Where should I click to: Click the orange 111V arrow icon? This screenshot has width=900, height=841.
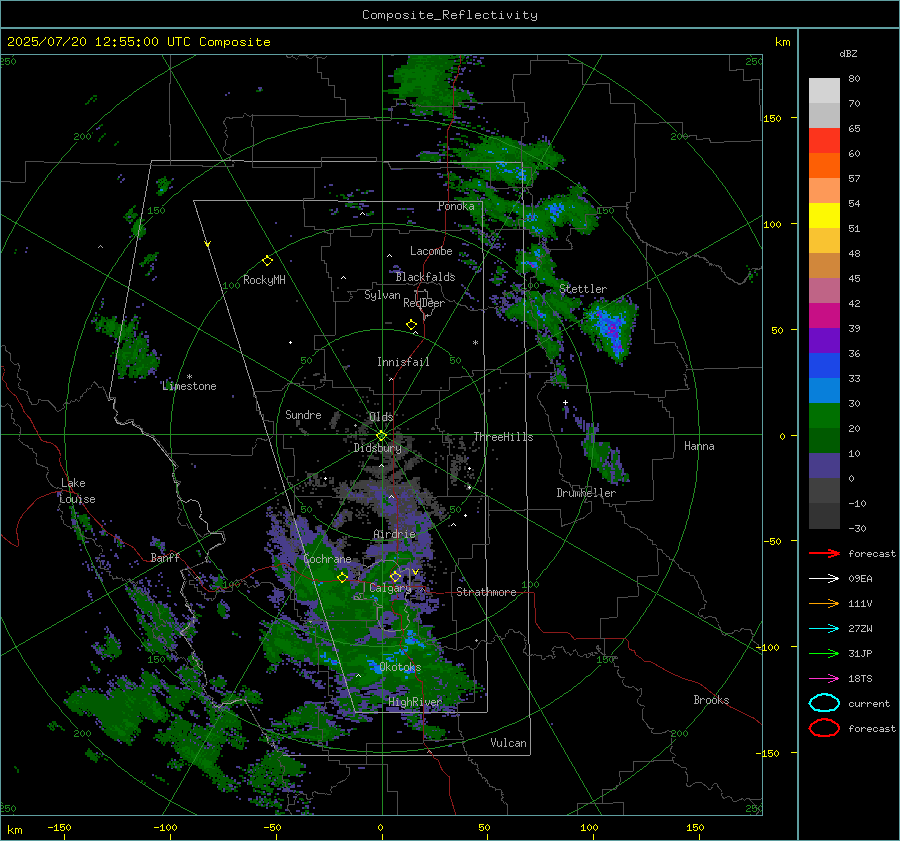click(x=824, y=603)
